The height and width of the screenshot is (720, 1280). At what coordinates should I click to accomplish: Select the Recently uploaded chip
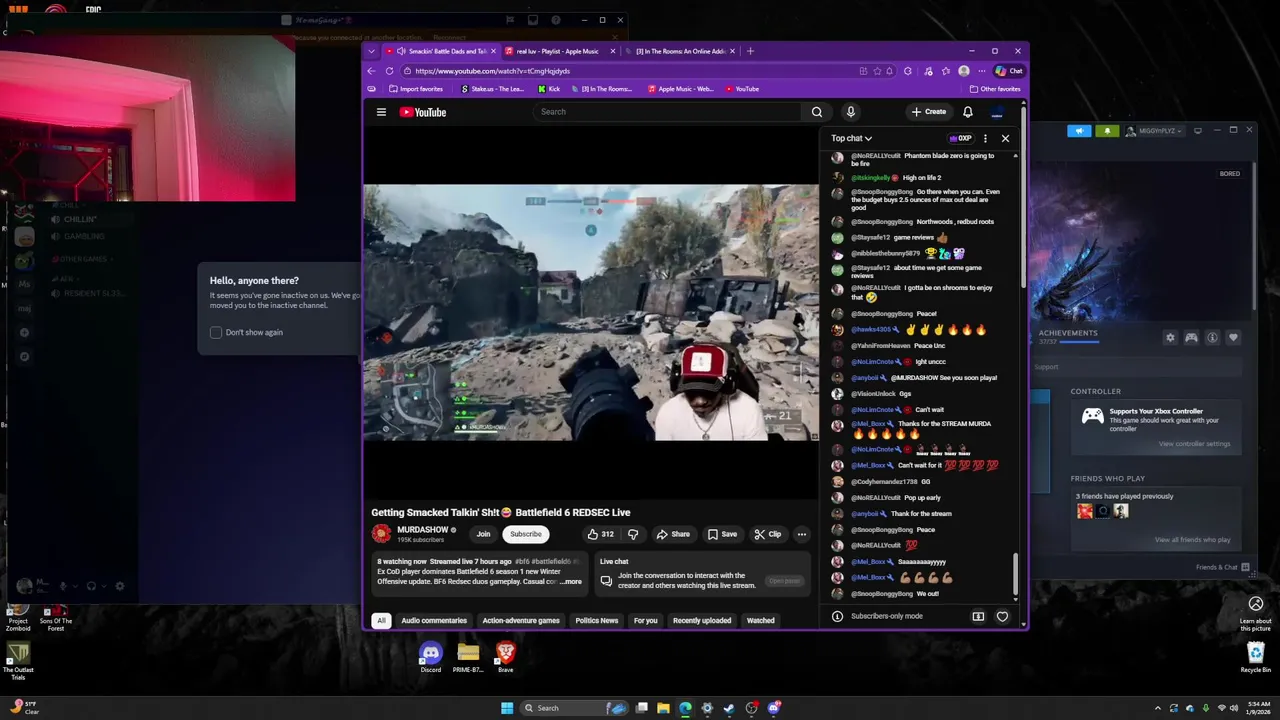click(702, 620)
